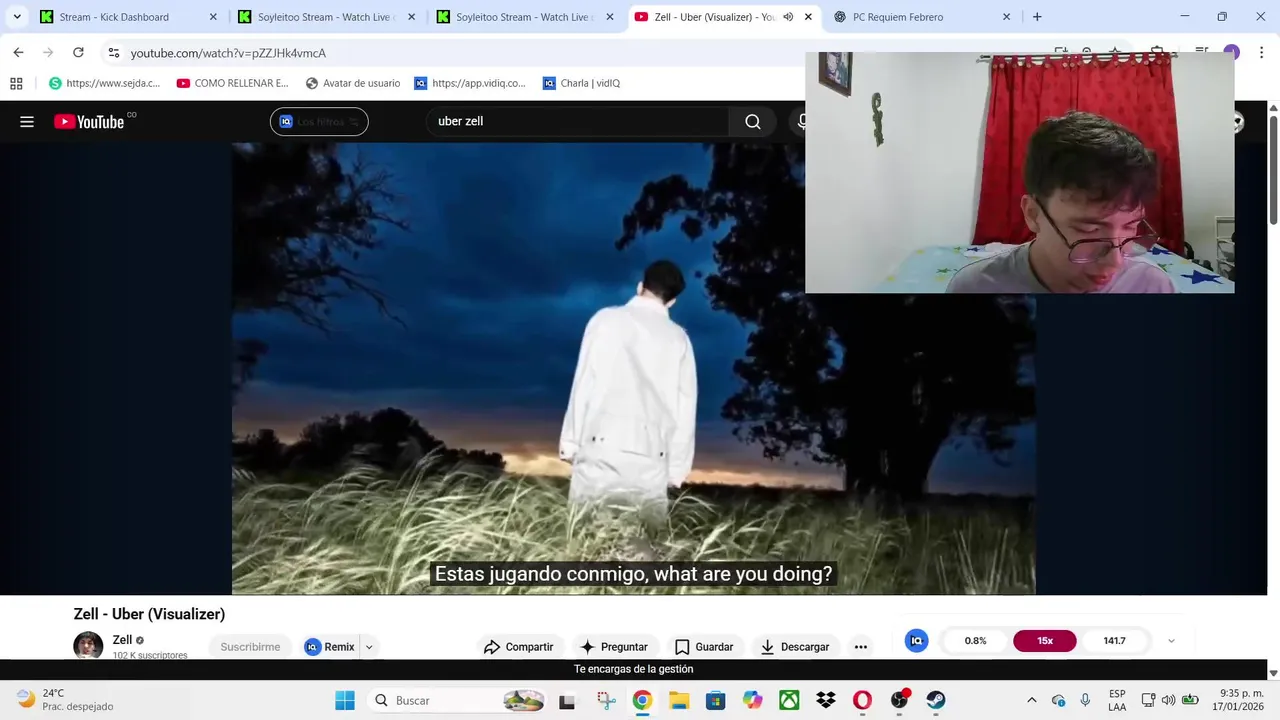Open Task View from the taskbar

[x=567, y=701]
